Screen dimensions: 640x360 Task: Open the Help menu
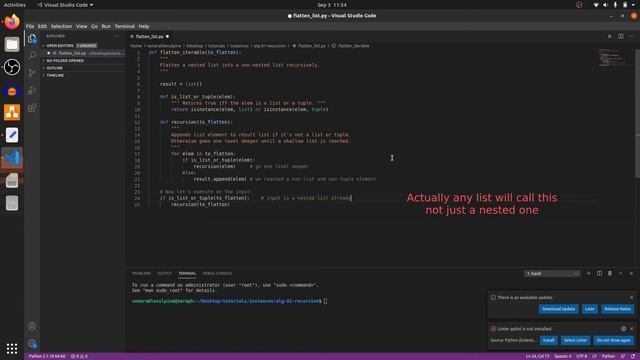pos(144,26)
